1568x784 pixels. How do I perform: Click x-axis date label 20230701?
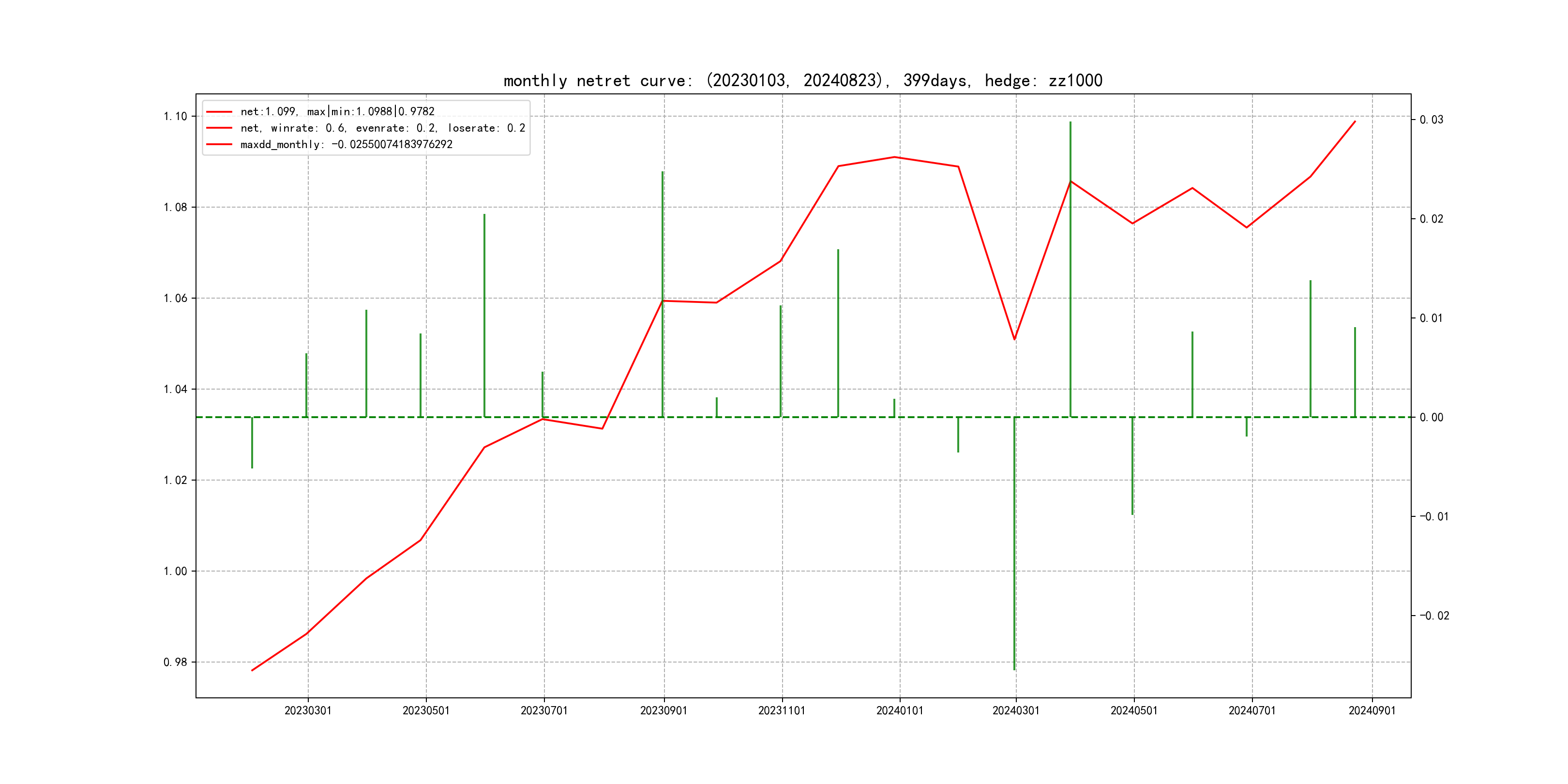coord(543,710)
